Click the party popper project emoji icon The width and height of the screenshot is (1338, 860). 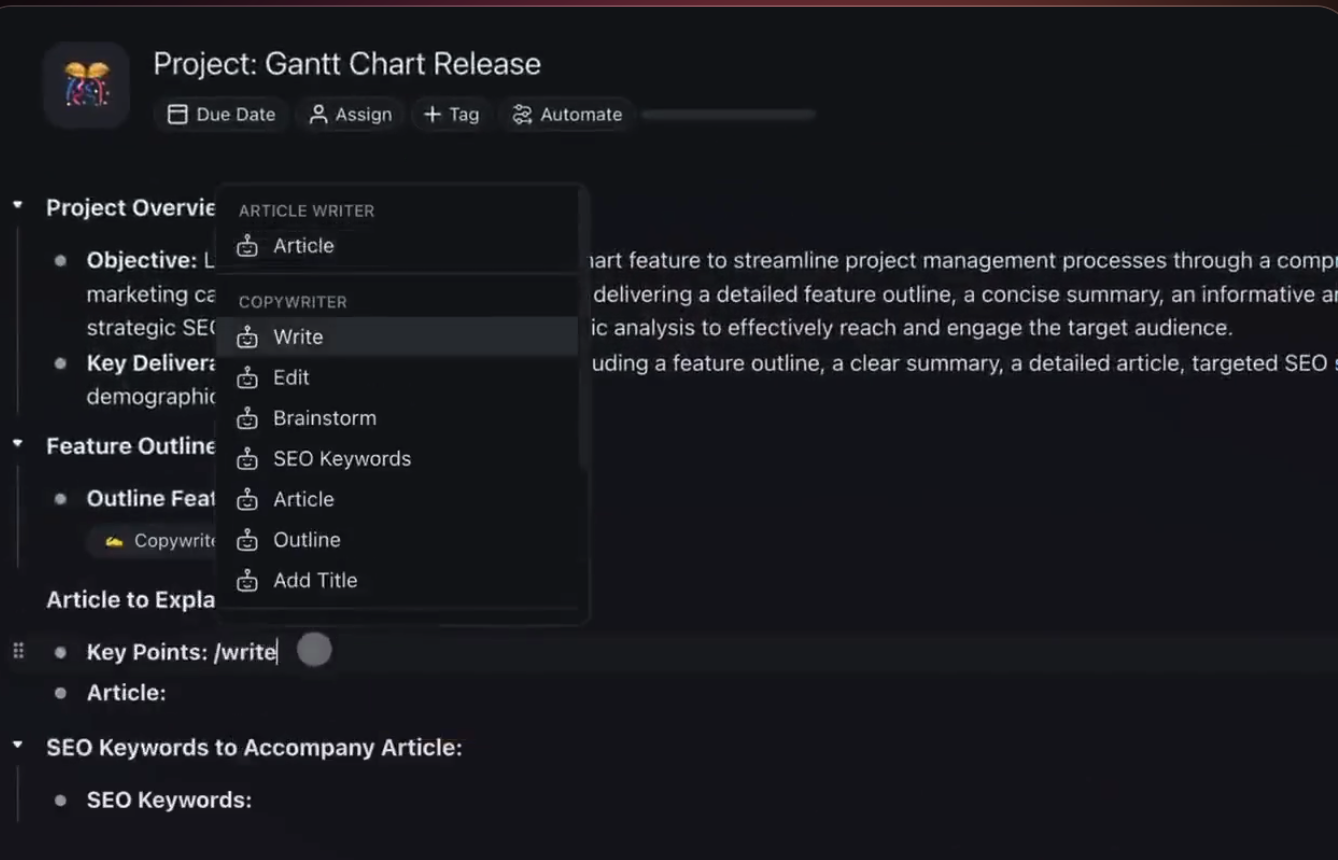point(86,84)
